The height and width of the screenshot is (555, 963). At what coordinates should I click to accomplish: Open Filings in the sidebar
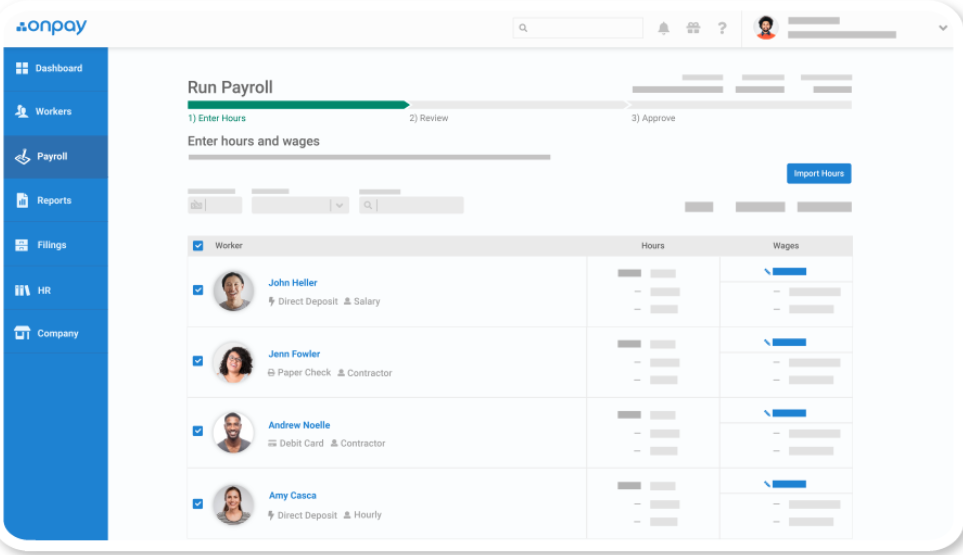click(x=56, y=245)
